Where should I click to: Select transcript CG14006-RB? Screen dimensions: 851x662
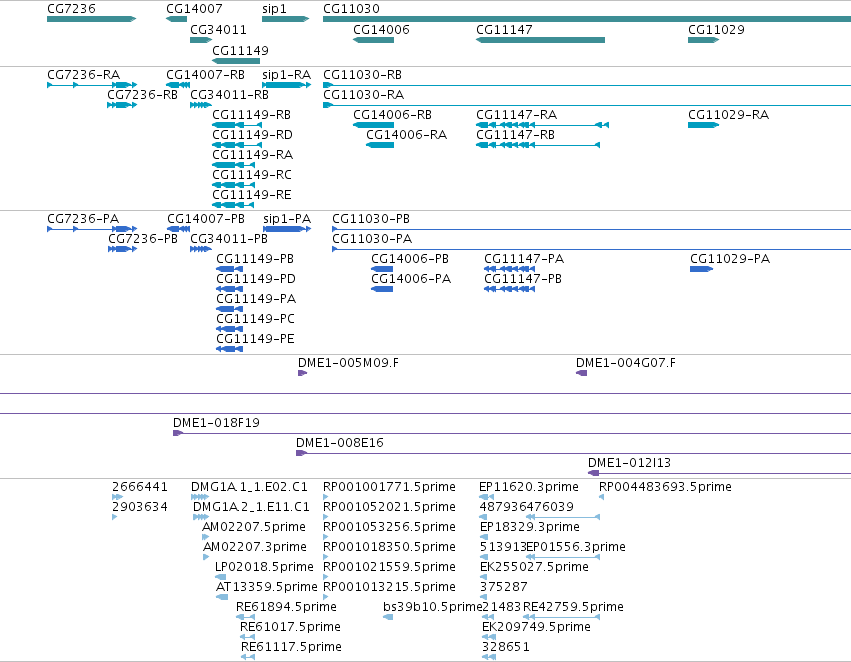pyautogui.click(x=392, y=115)
